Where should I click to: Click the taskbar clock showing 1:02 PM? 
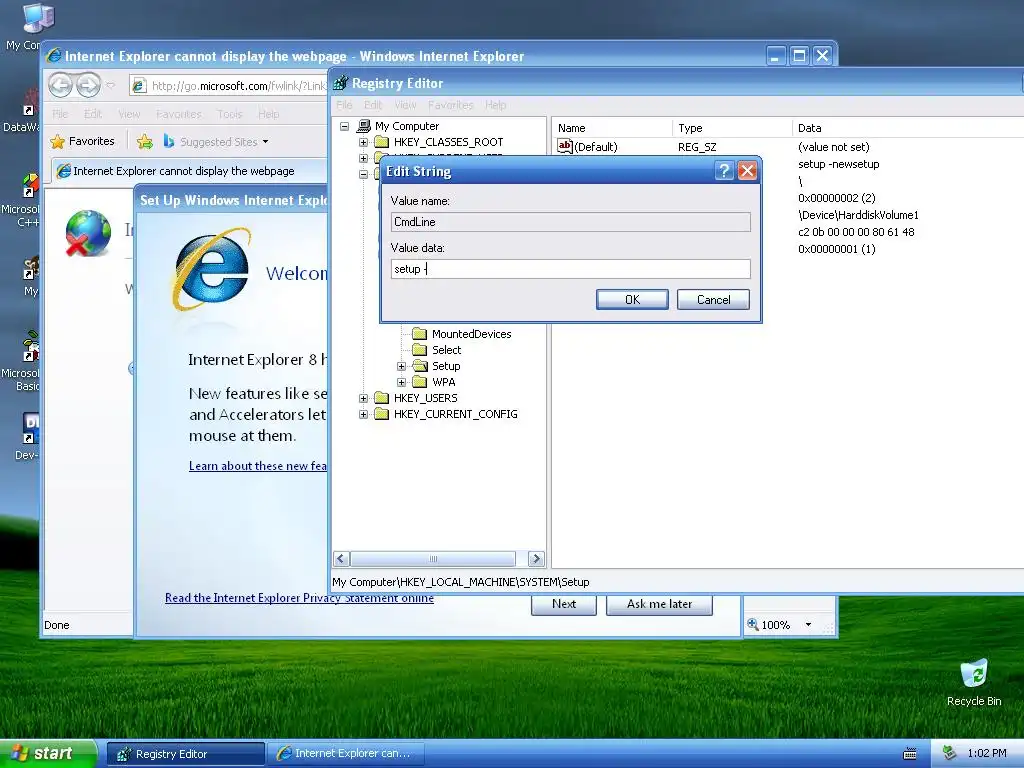(986, 753)
